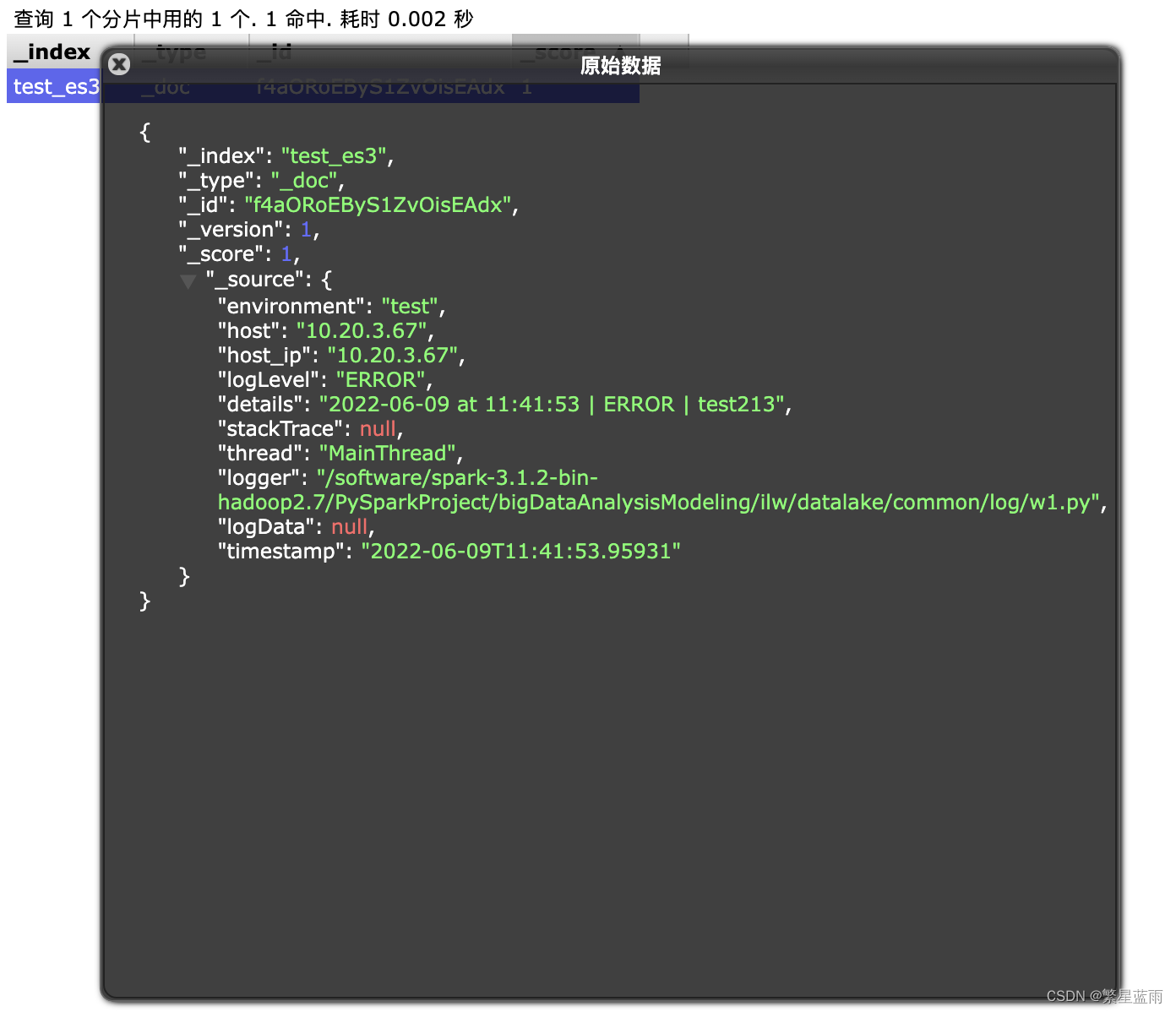Click the "timestamp" value 2022-06-09T11:41:53.95931
The width and height of the screenshot is (1176, 1012).
point(521,552)
